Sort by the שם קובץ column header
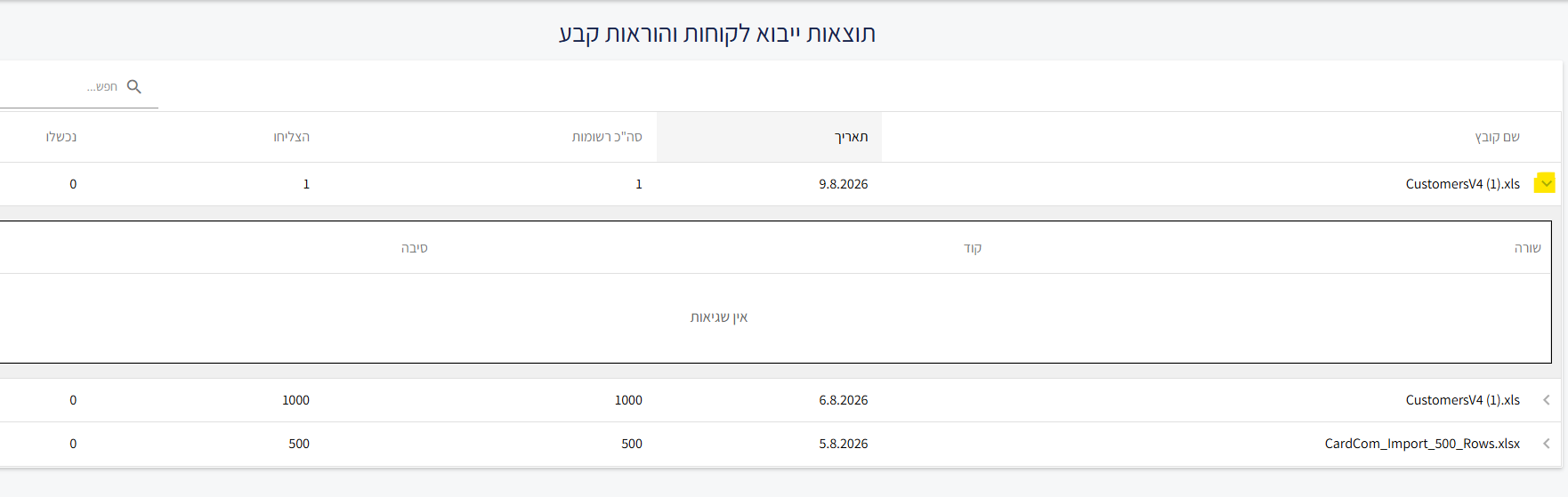The image size is (1568, 497). (x=1497, y=137)
